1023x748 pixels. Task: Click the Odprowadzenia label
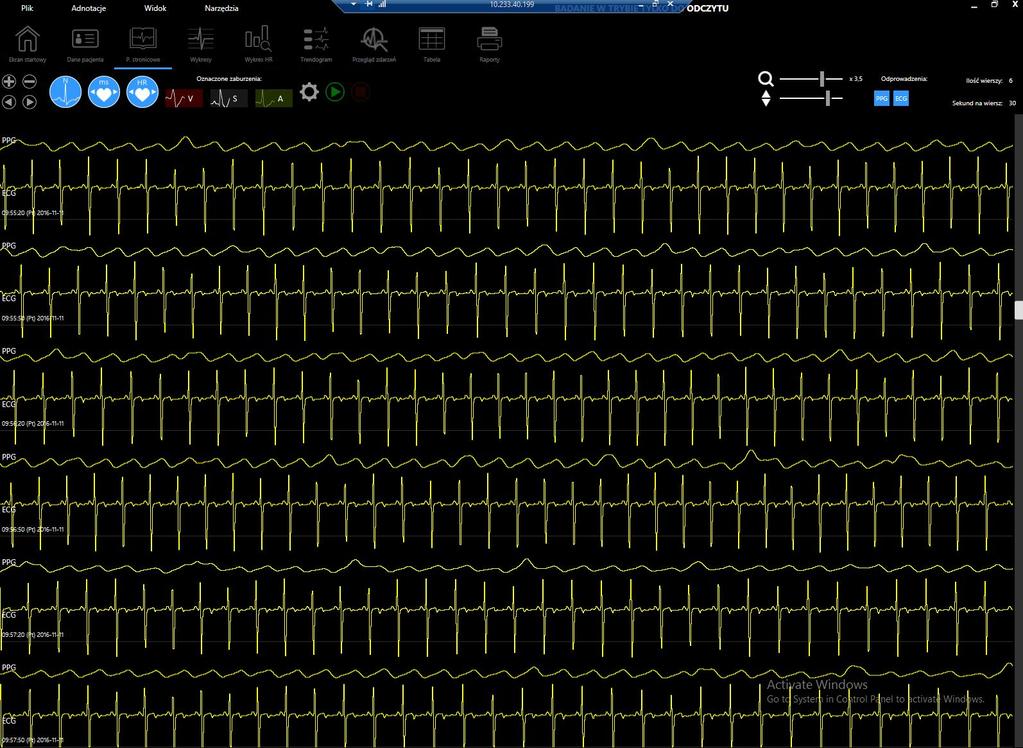[904, 79]
